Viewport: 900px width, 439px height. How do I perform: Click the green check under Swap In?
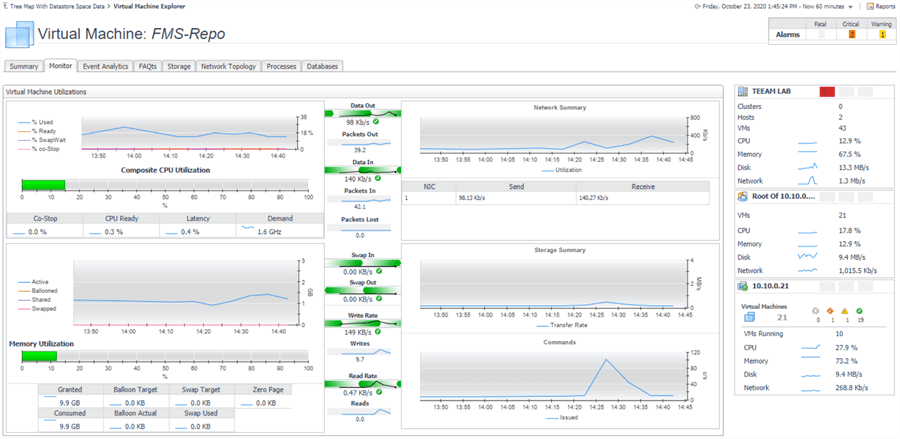click(x=379, y=271)
